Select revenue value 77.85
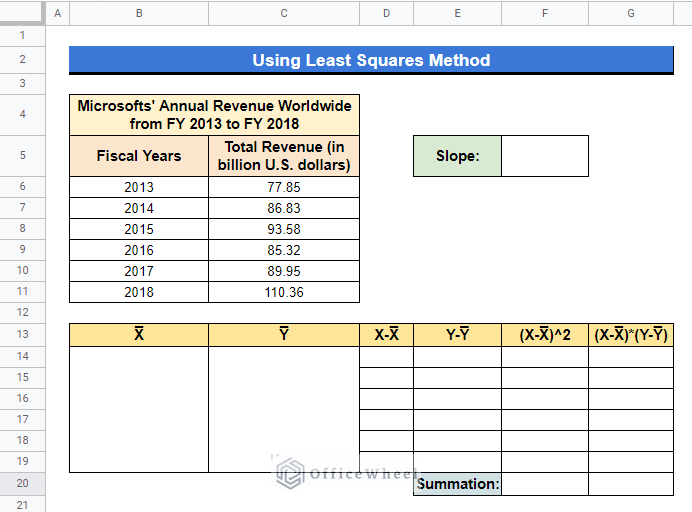This screenshot has width=692, height=512. 284,187
